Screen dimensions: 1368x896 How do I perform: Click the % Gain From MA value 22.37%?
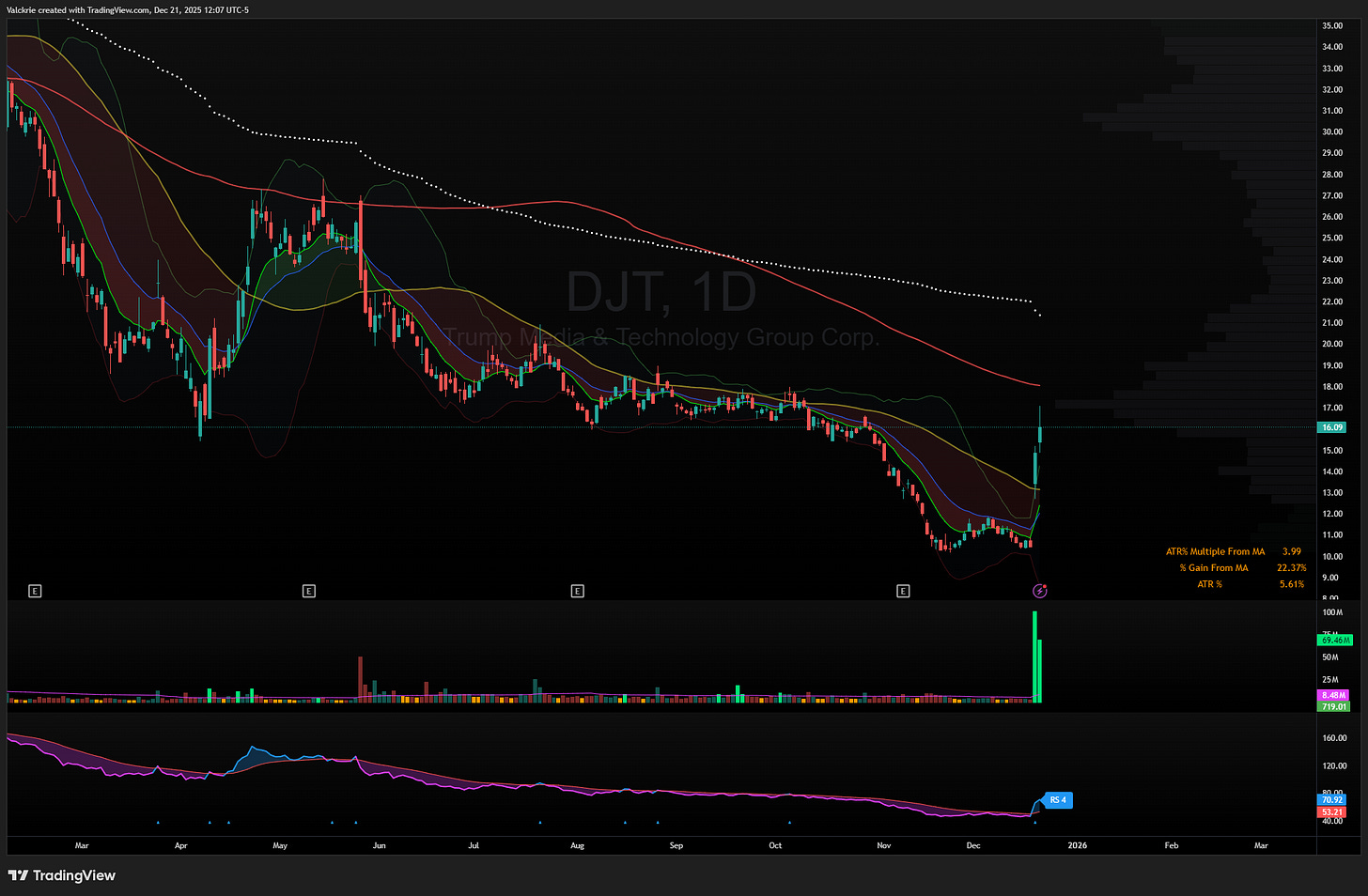click(x=1292, y=567)
